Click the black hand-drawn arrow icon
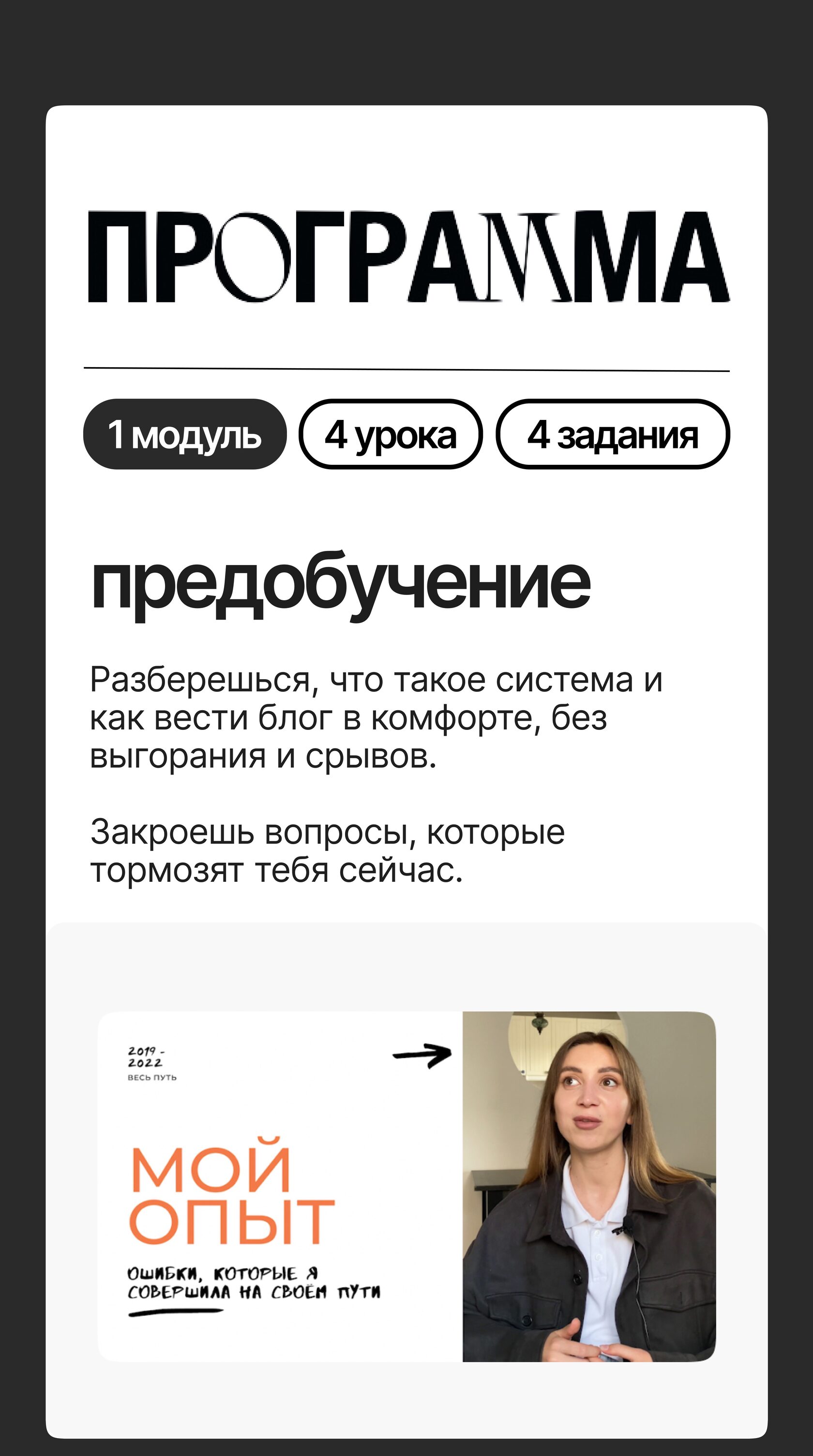813x1456 pixels. pos(422,1055)
